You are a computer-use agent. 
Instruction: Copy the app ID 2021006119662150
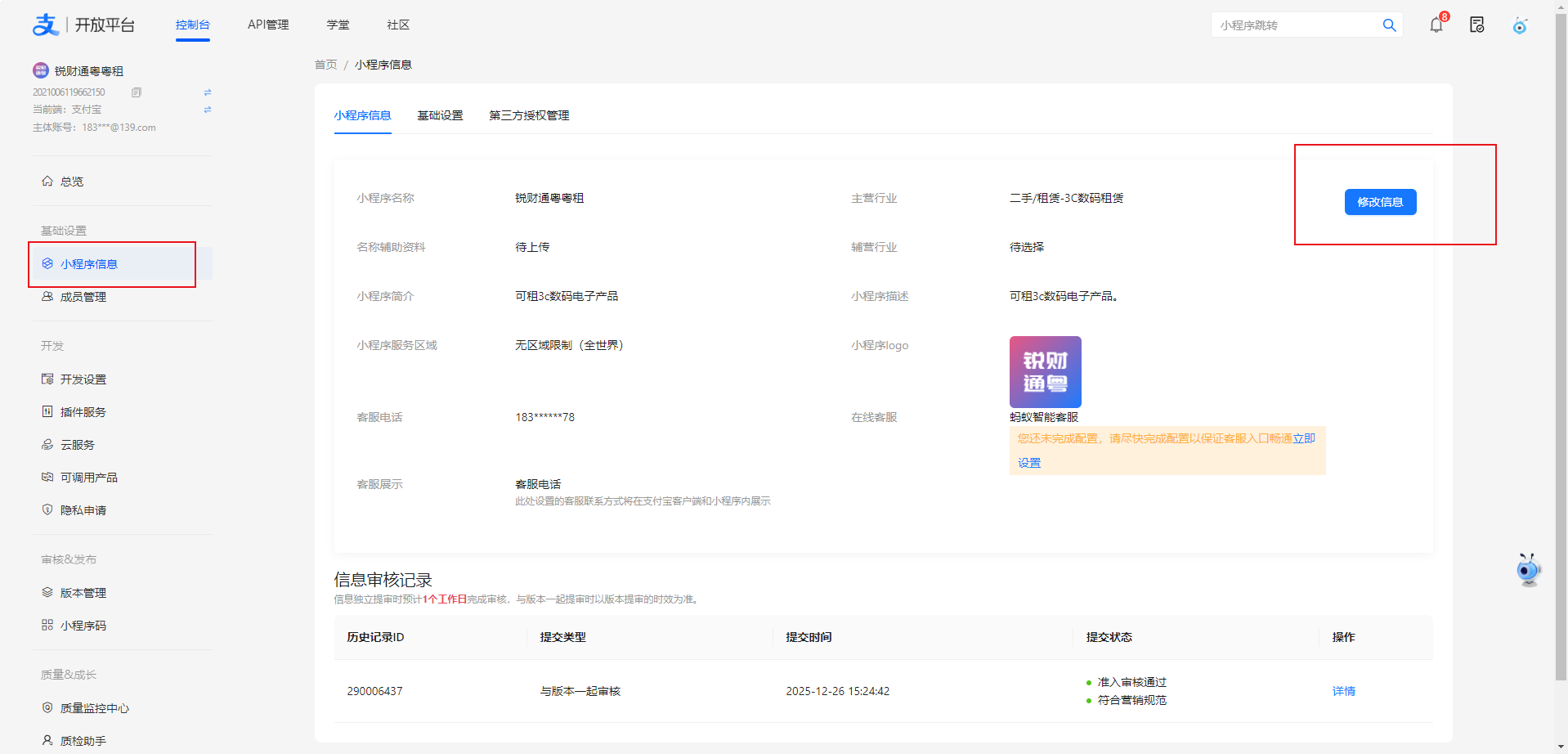tap(137, 92)
